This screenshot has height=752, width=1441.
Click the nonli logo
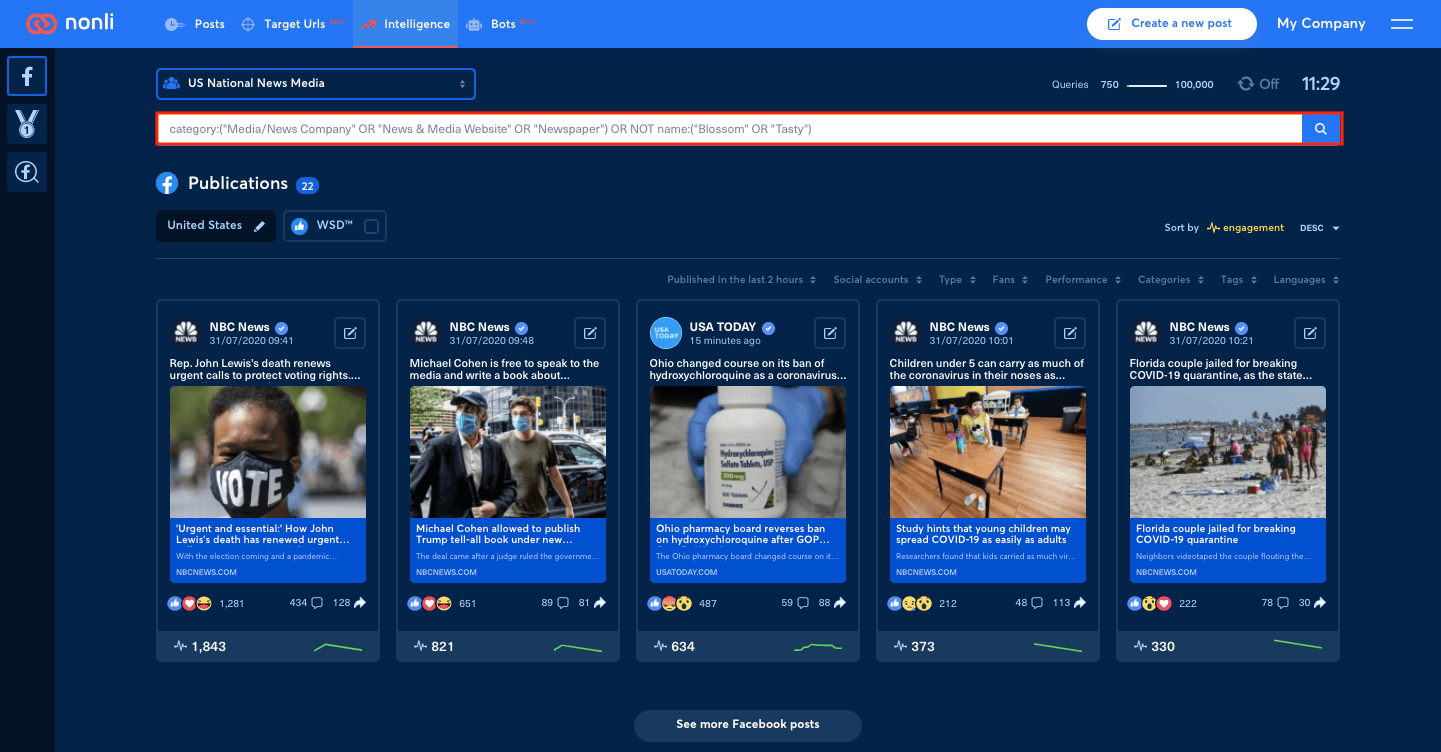(x=70, y=23)
